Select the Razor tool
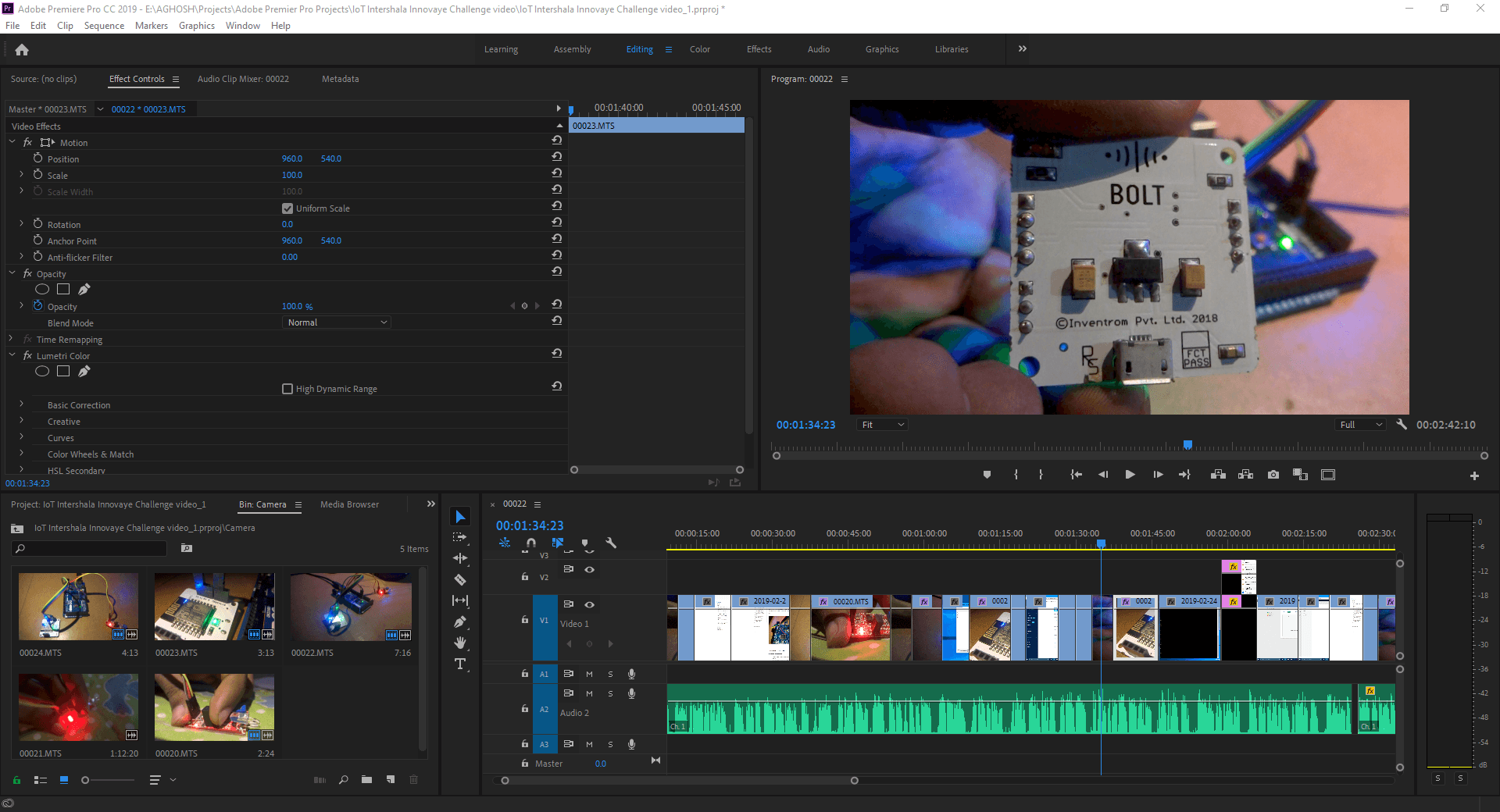 click(460, 580)
